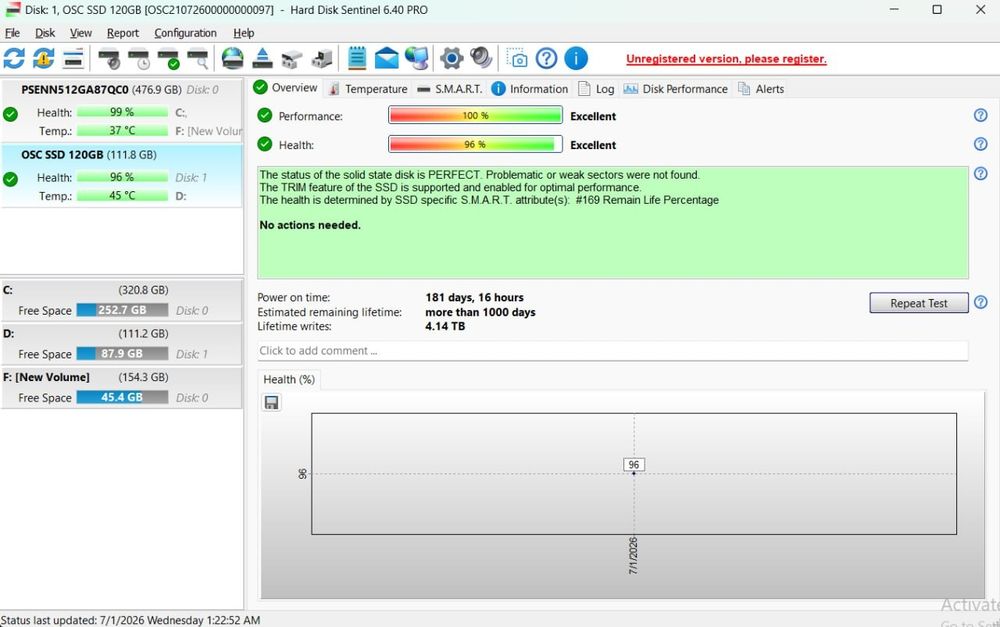The image size is (1000, 627).
Task: Select the Health (%) graph tab
Action: (x=289, y=380)
